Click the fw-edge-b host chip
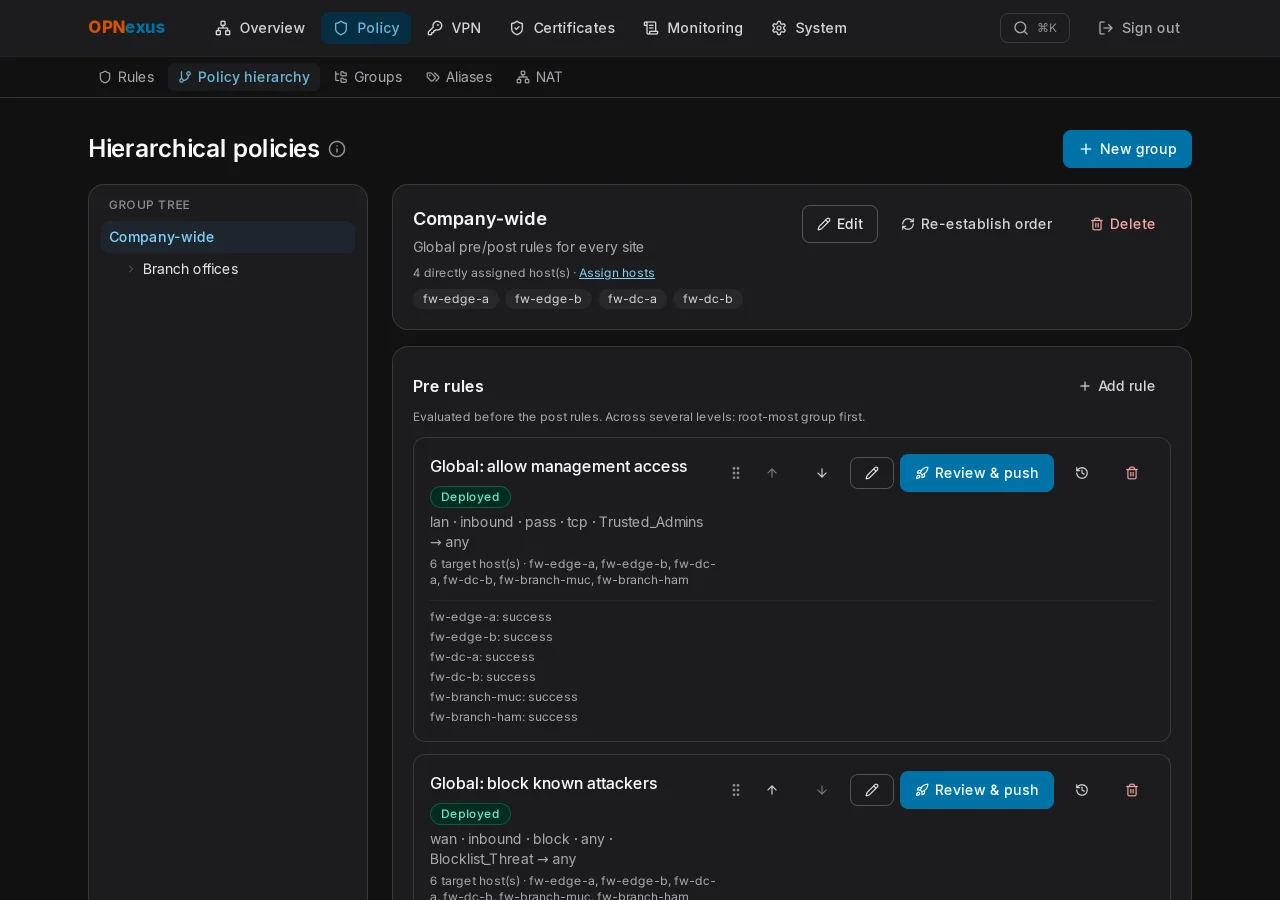This screenshot has height=900, width=1280. 548,299
